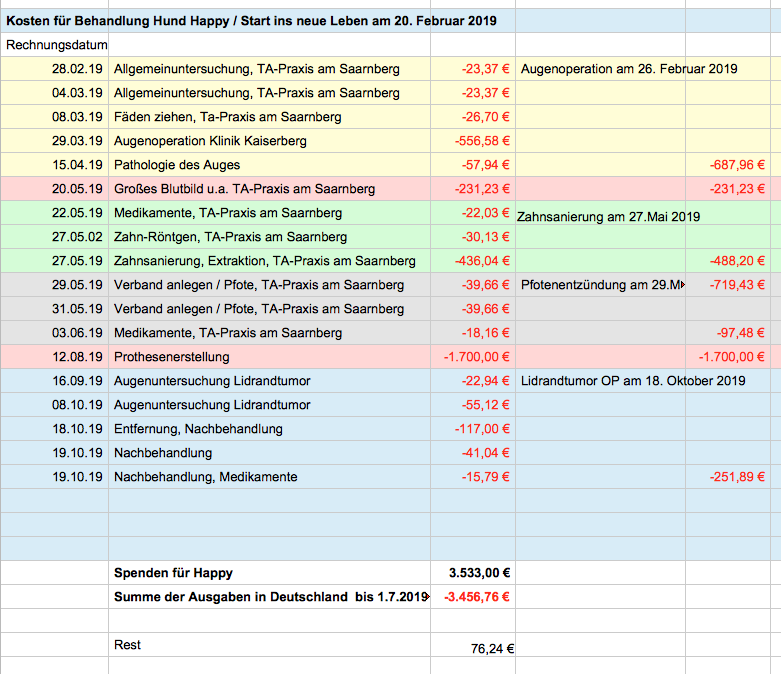The width and height of the screenshot is (781, 674).
Task: Click 'Prothesenerstellung' cell
Action: pyautogui.click(x=269, y=357)
